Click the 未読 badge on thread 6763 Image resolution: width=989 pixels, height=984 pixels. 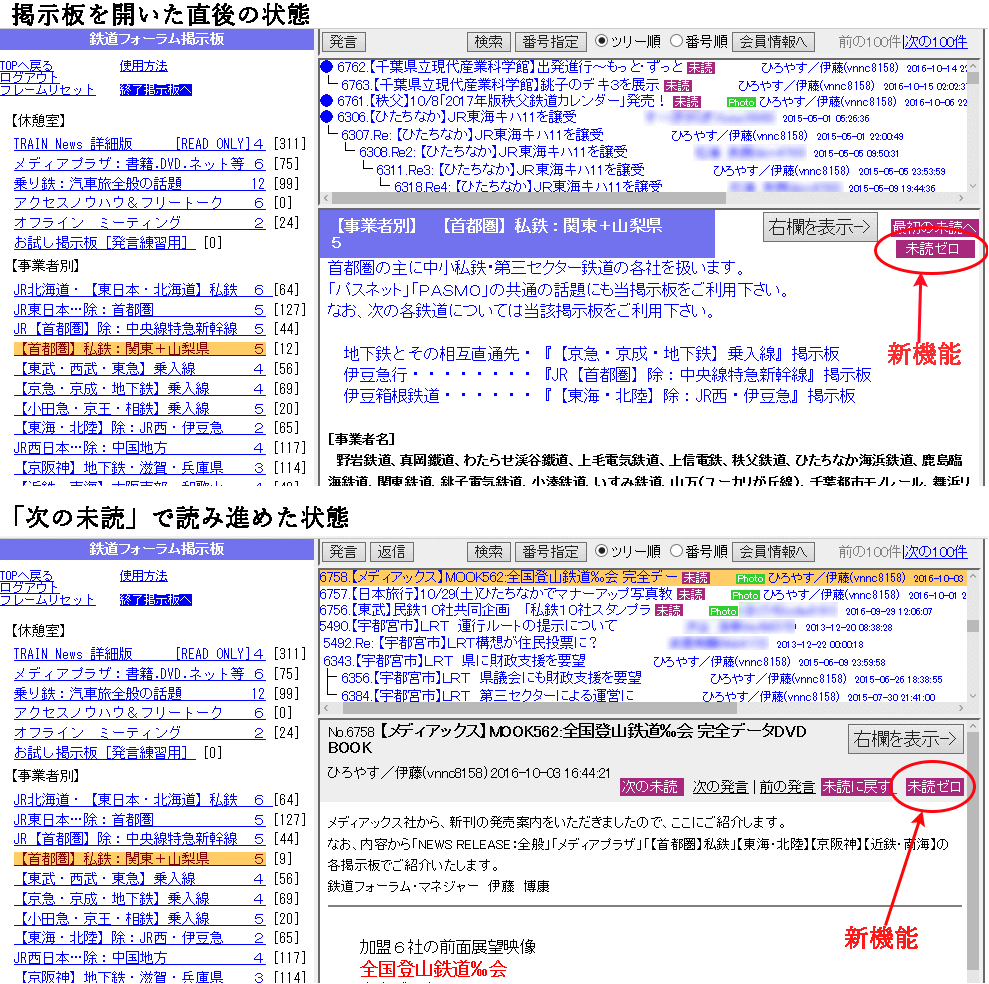pos(678,85)
